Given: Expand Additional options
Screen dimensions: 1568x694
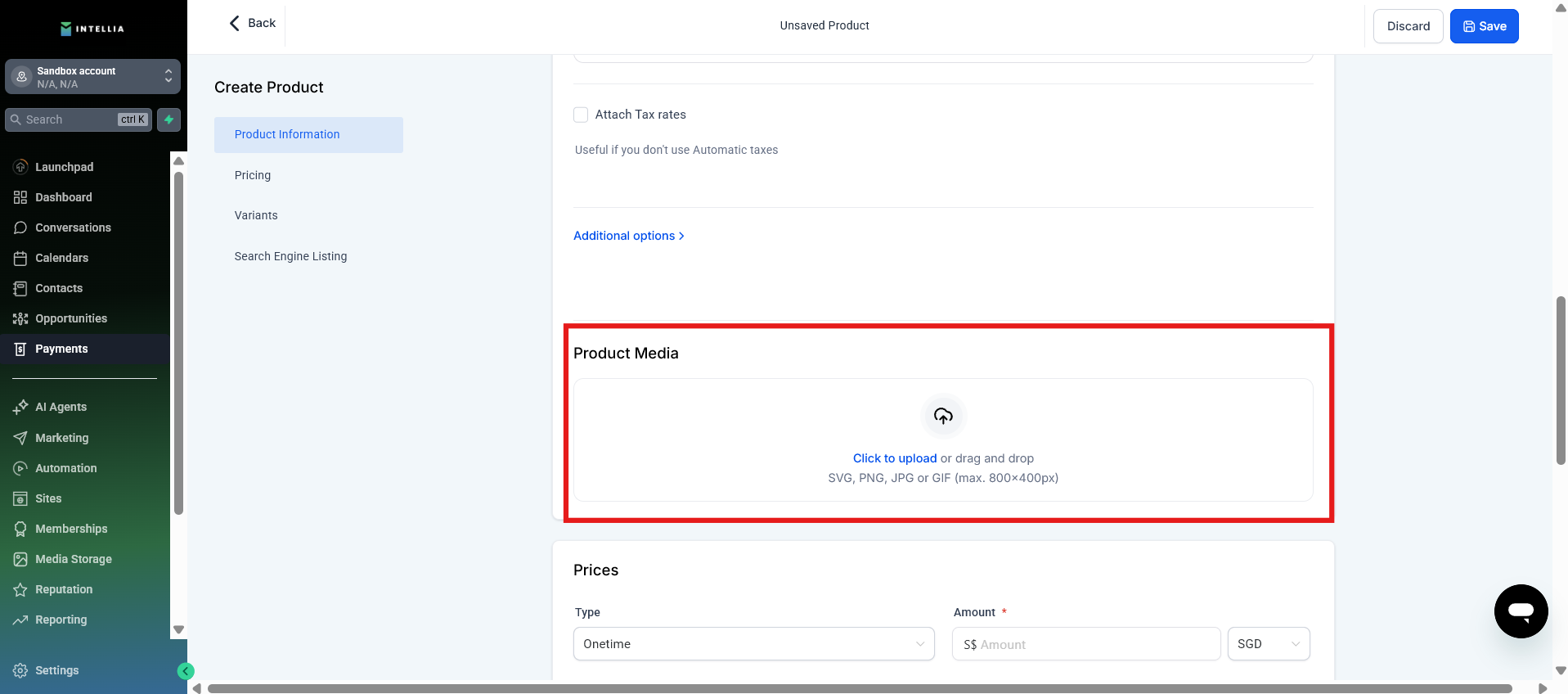Looking at the screenshot, I should click(628, 236).
